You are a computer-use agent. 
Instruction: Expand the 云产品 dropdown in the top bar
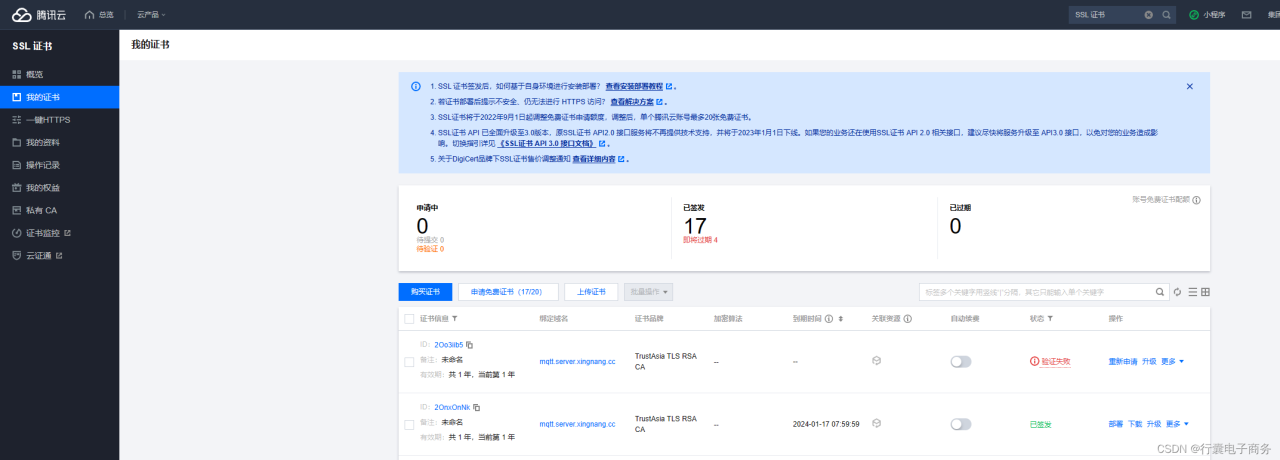151,15
